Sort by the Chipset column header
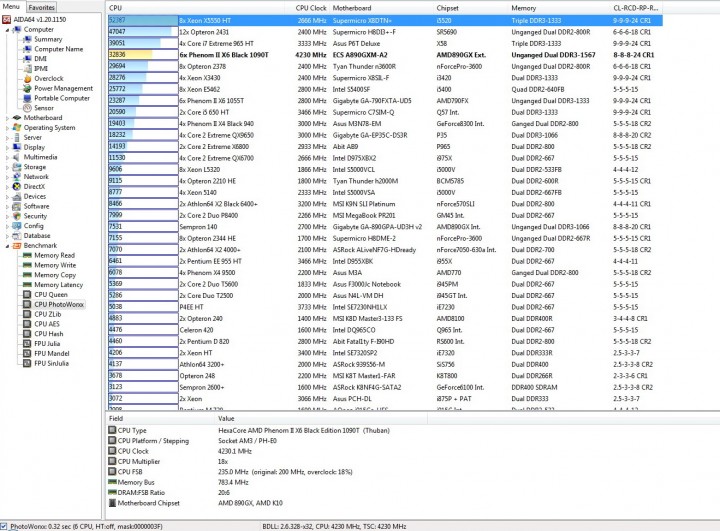The width and height of the screenshot is (720, 531). [471, 8]
